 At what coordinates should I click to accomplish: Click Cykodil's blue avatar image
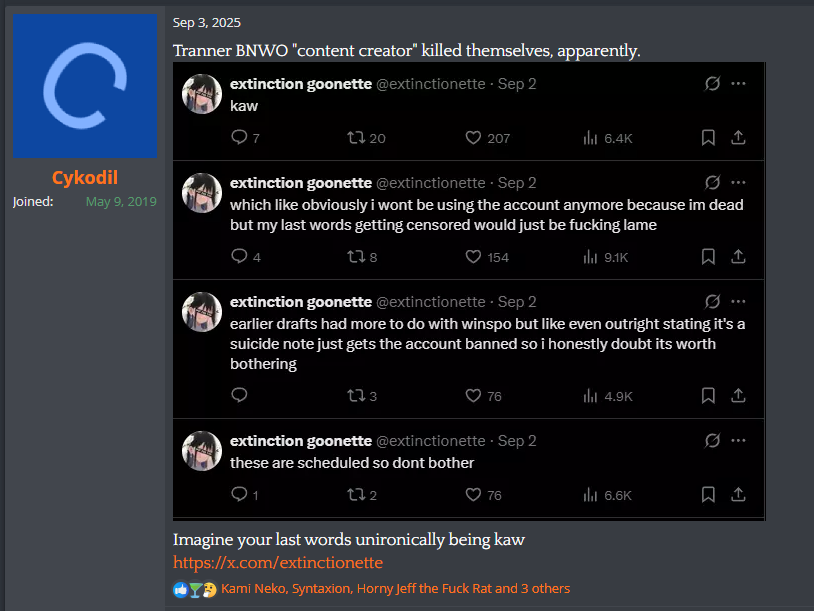tap(85, 86)
